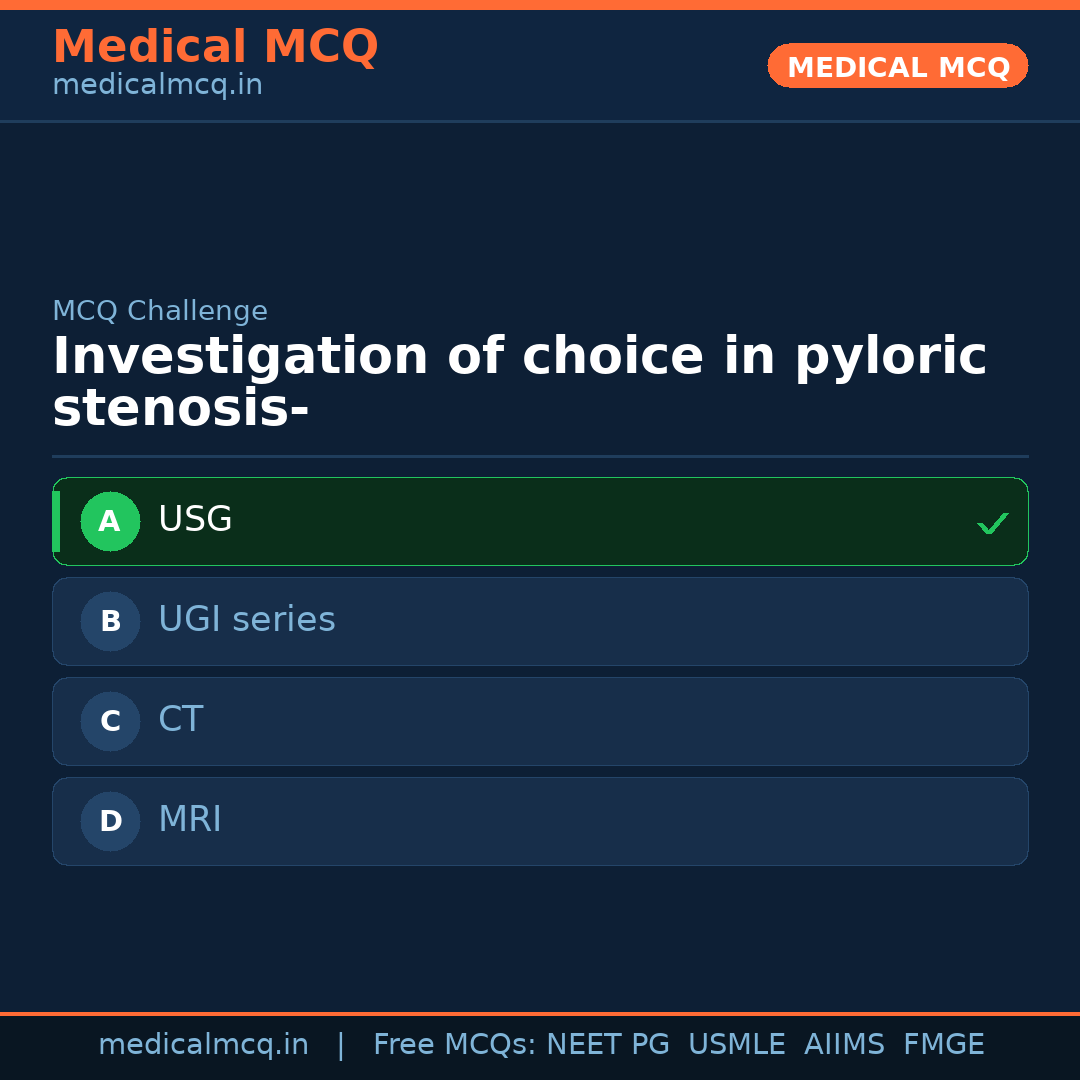The height and width of the screenshot is (1080, 1080).
Task: Click the circular A badge icon
Action: click(110, 521)
